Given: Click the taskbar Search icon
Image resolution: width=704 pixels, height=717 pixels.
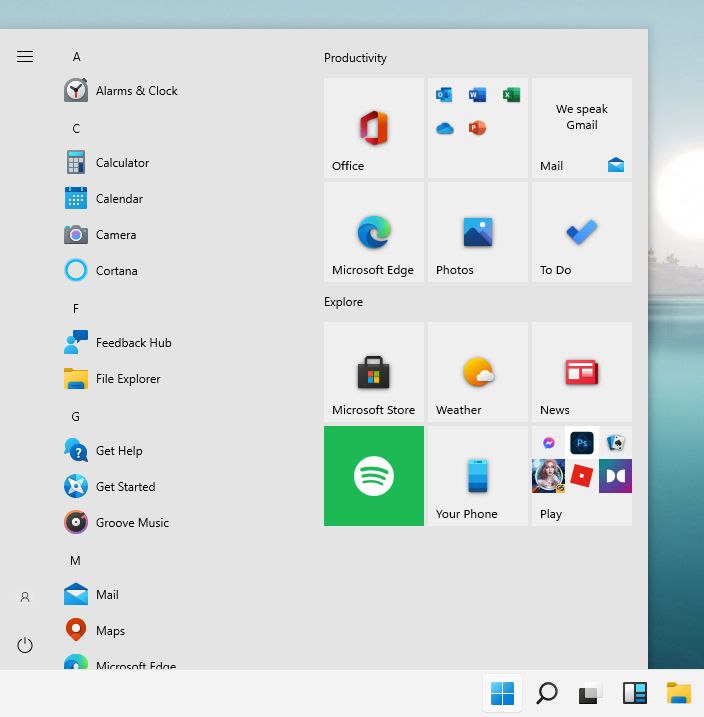Looking at the screenshot, I should click(546, 693).
